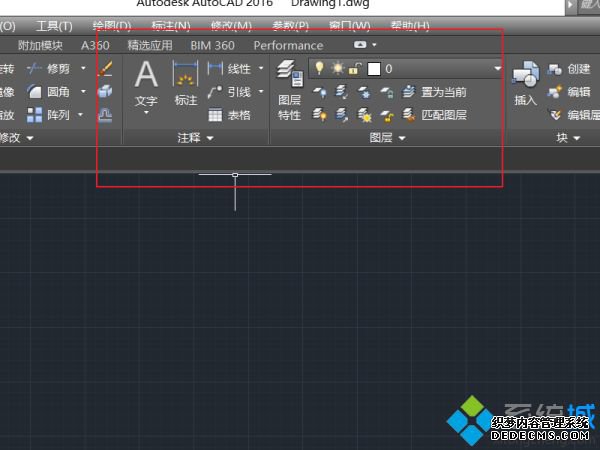Switch to the BIM 360 tab
Screen dimensions: 600x450
click(x=212, y=46)
